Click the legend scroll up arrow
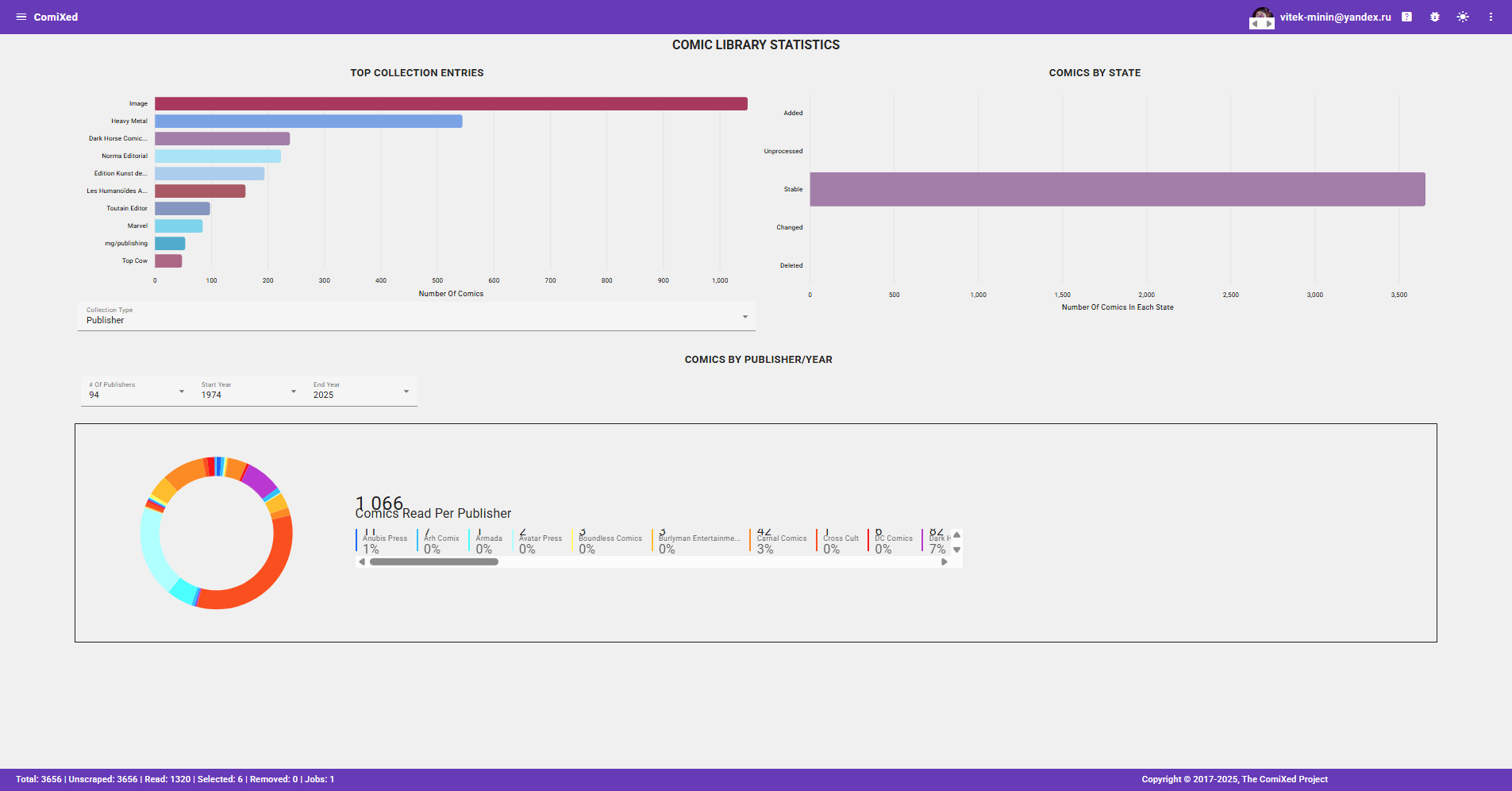Image resolution: width=1512 pixels, height=791 pixels. click(956, 534)
